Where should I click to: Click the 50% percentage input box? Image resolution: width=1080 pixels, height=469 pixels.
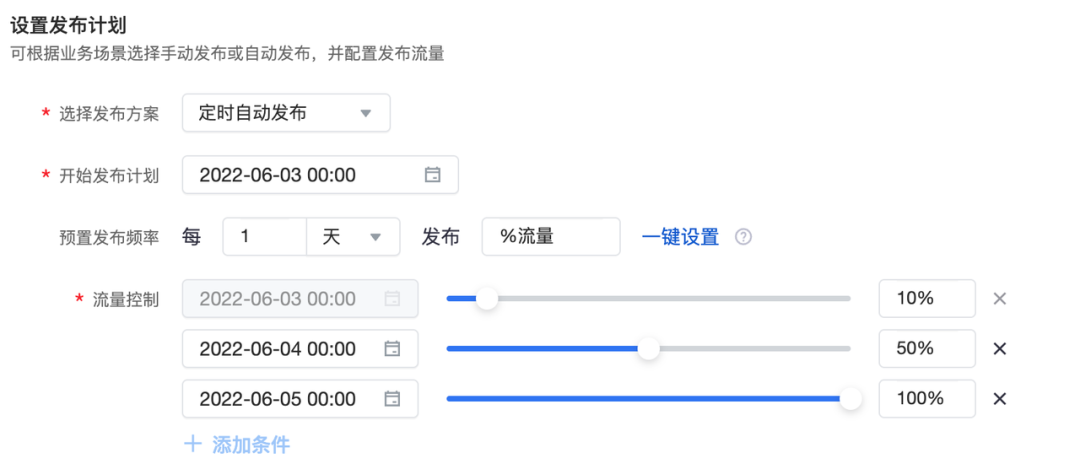(926, 349)
